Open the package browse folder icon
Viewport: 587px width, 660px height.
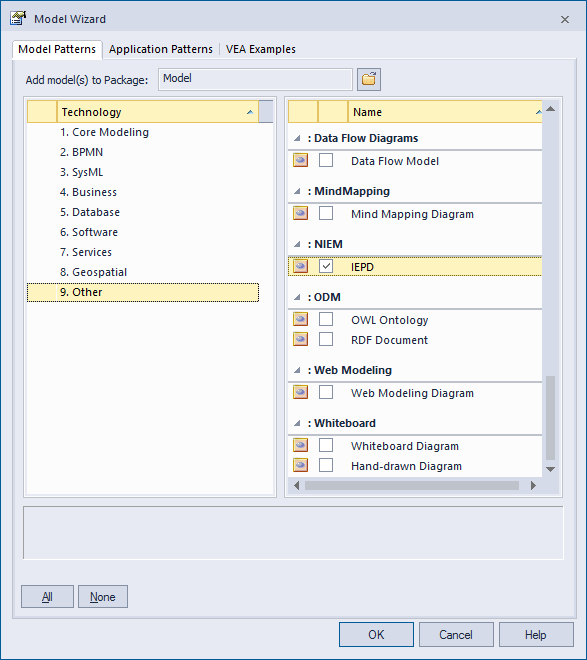[x=369, y=79]
